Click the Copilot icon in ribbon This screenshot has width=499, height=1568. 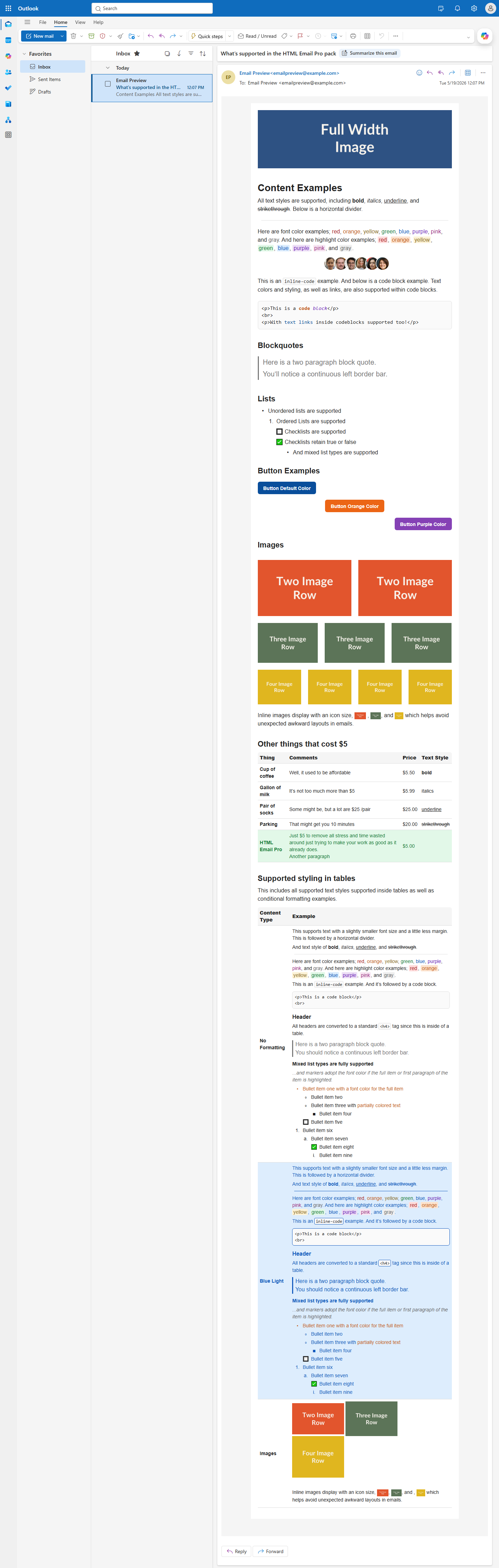point(484,36)
